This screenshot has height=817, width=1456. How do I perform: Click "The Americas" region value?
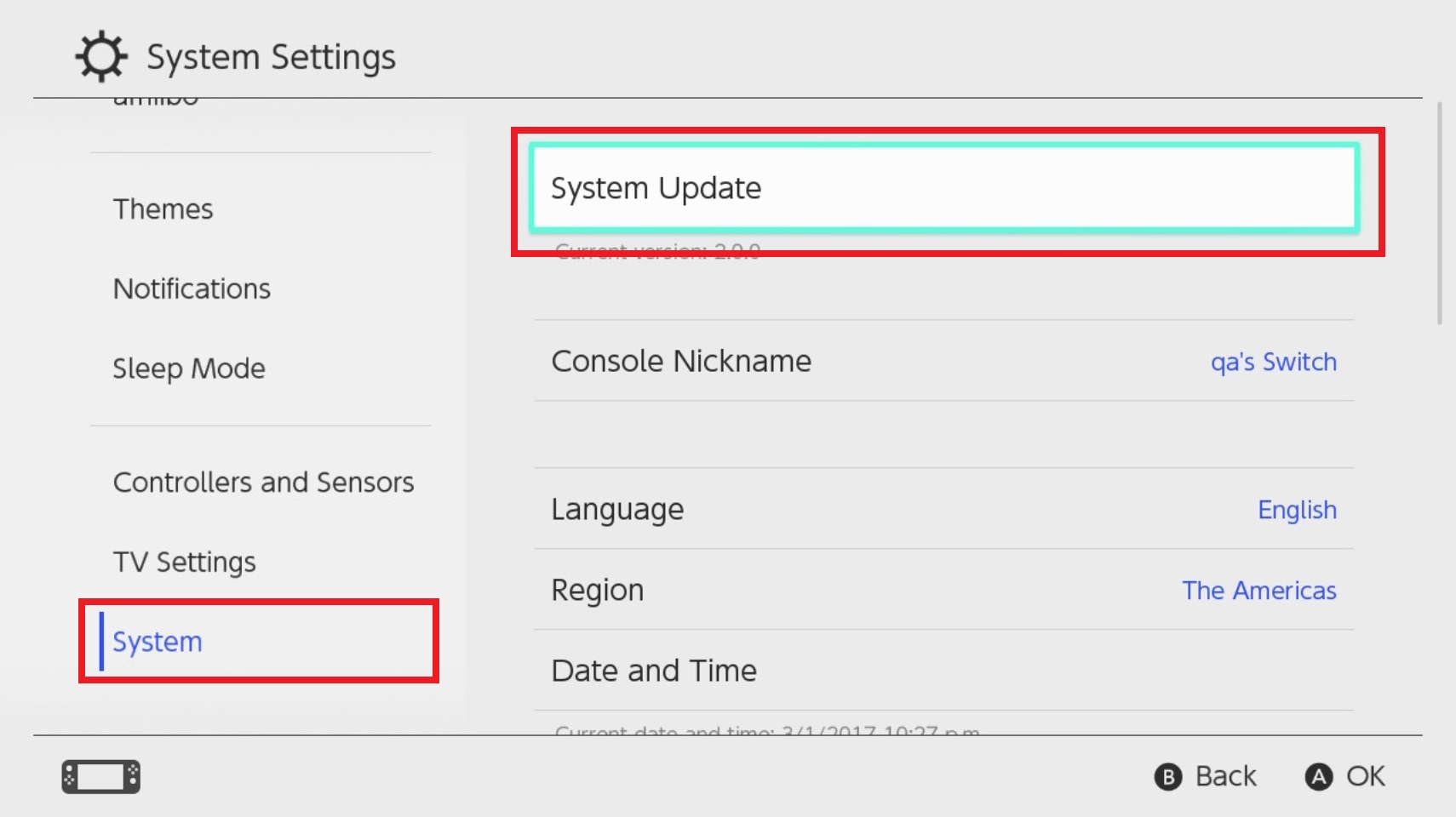click(x=1258, y=590)
